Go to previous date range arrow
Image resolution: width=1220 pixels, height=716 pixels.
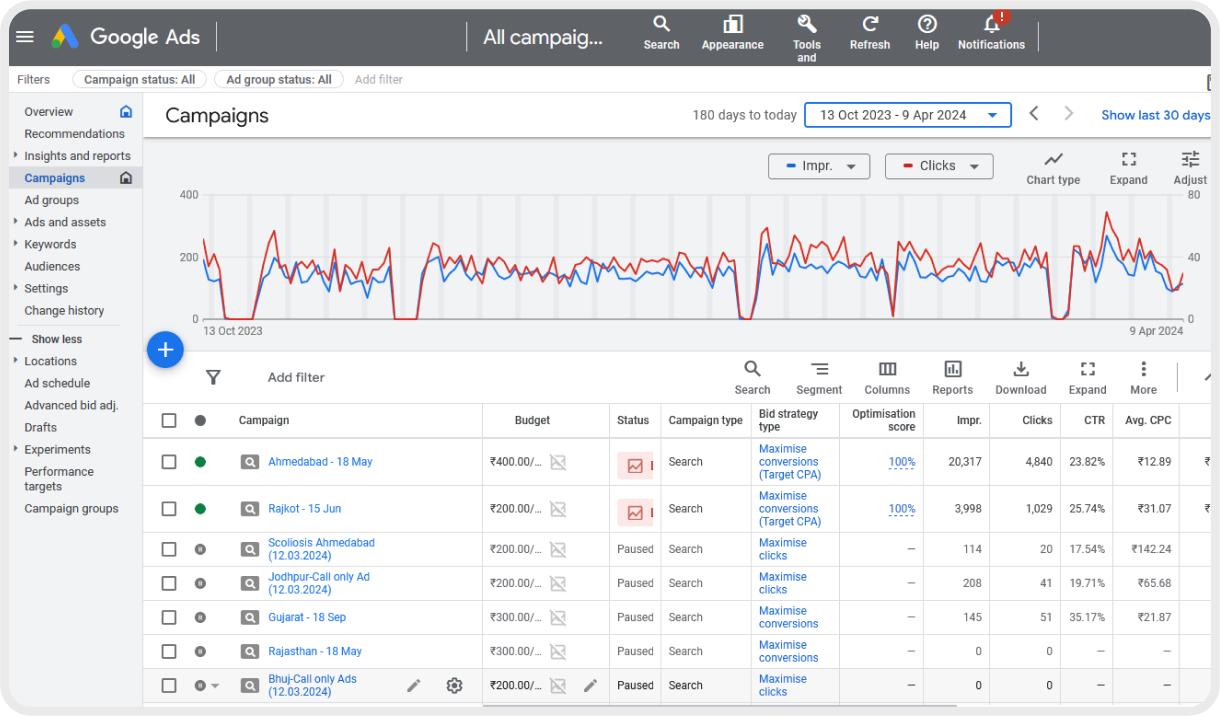pos(1034,114)
